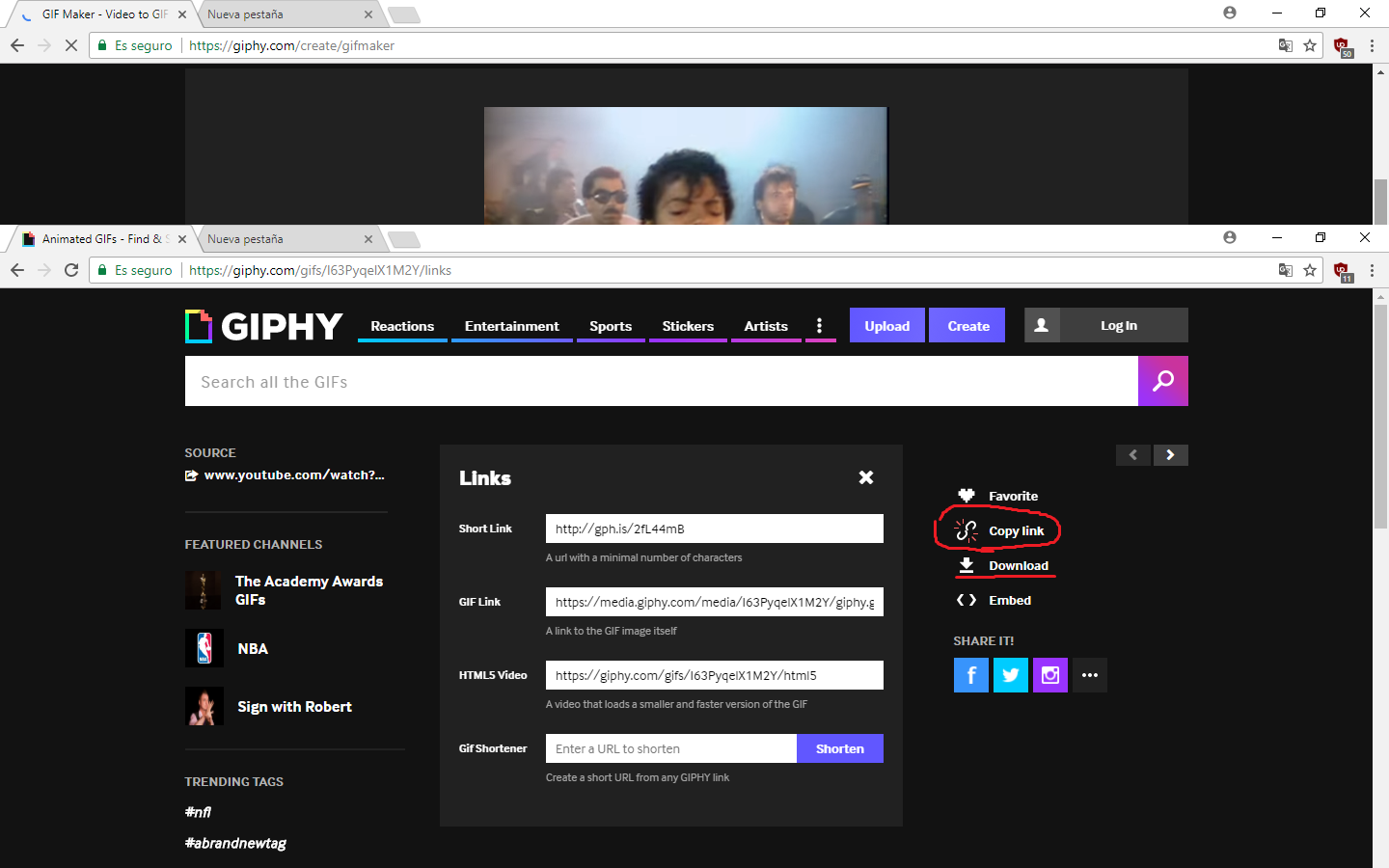Close the Links panel with the X
Image resolution: width=1389 pixels, height=868 pixels.
tap(866, 477)
